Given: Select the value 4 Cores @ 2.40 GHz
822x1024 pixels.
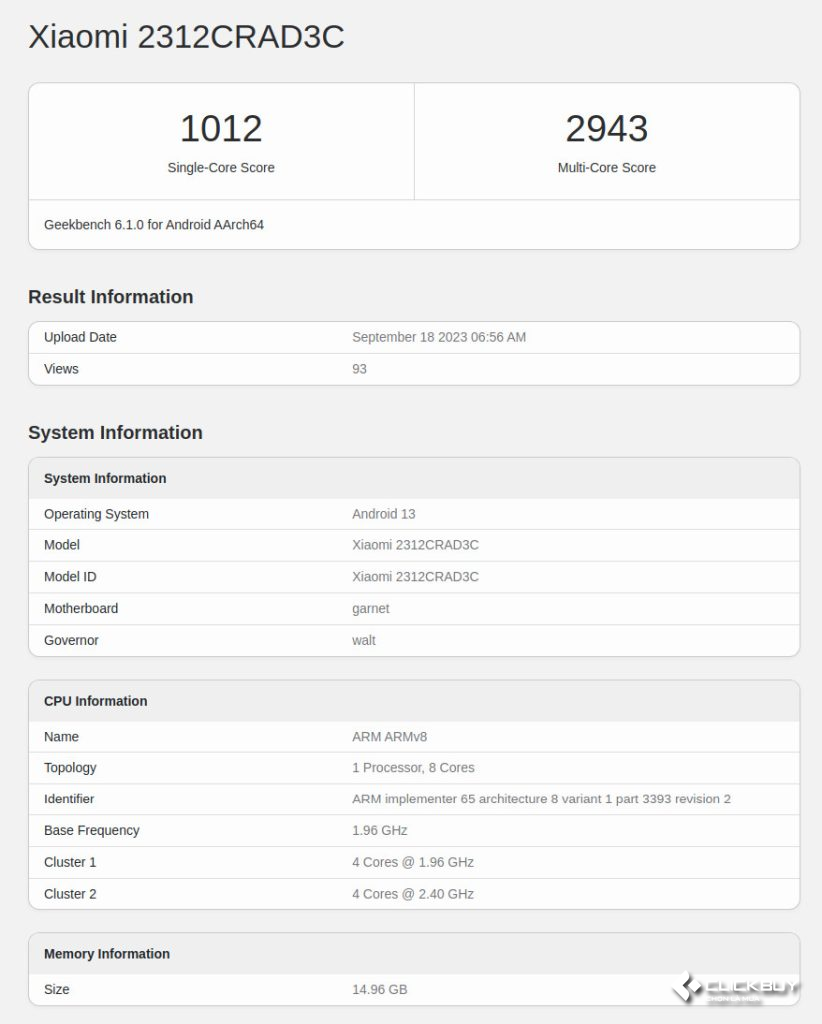Looking at the screenshot, I should point(413,895).
